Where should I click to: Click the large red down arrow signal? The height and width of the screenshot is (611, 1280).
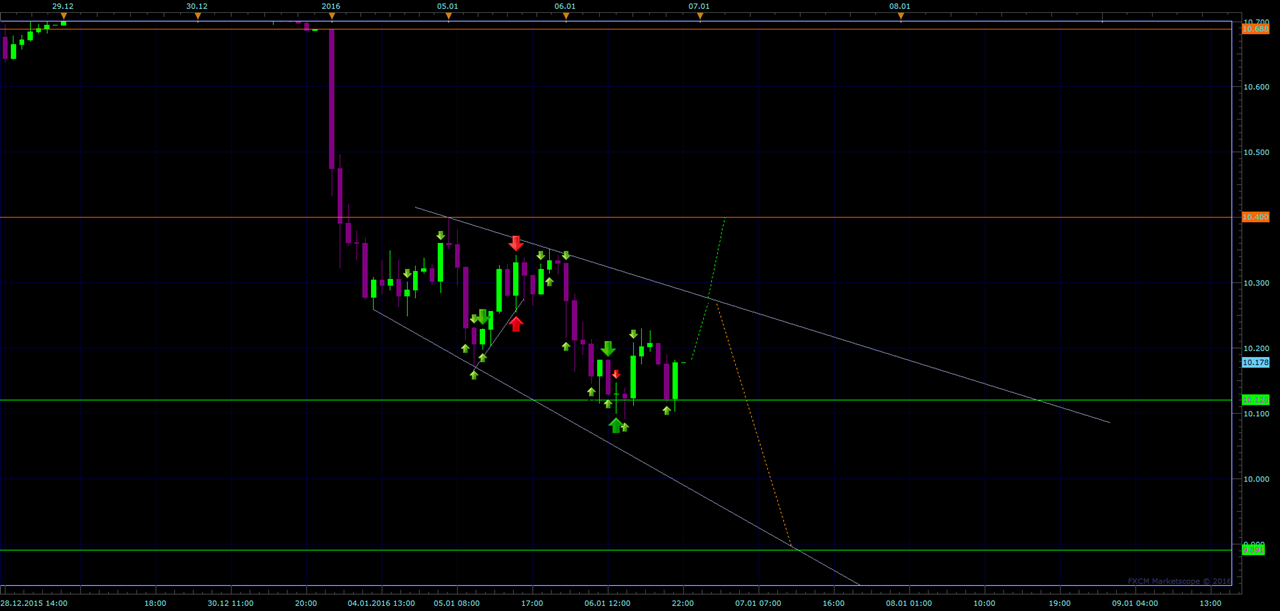tap(516, 243)
